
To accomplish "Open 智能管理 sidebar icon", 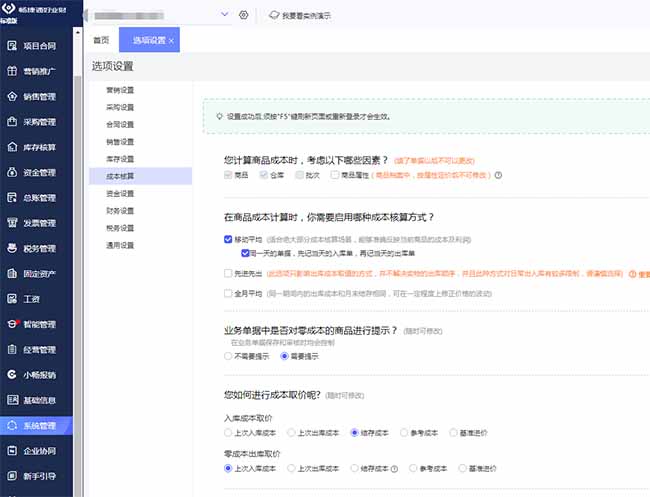I will tap(11, 325).
